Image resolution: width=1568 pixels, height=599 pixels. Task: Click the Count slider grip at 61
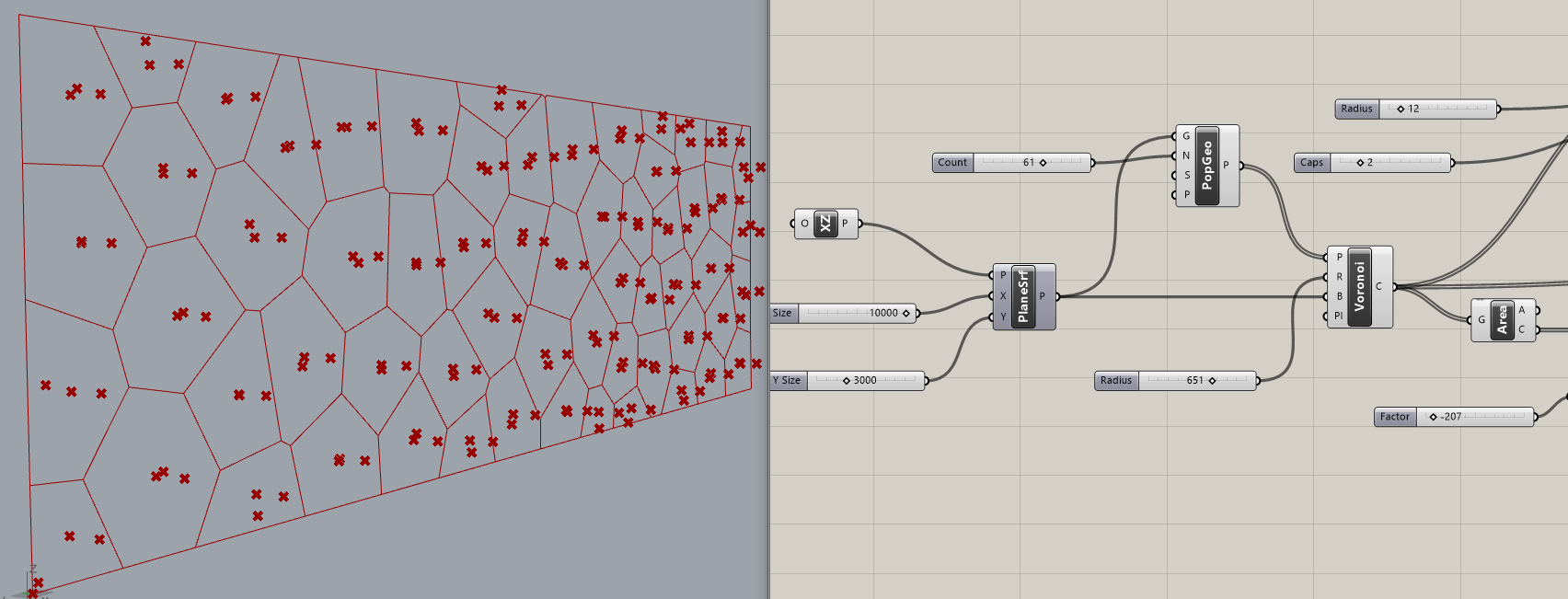pos(1043,163)
